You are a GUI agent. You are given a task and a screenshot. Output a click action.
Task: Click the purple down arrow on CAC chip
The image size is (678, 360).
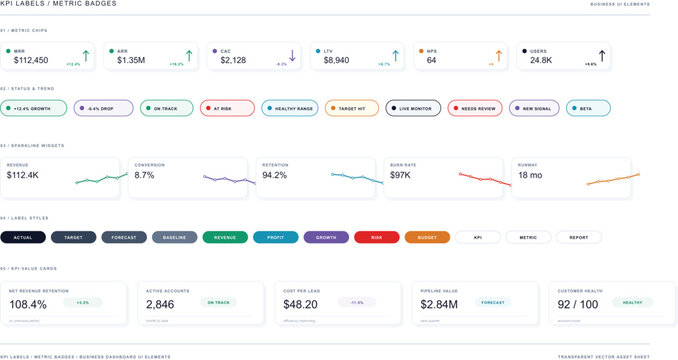point(292,56)
